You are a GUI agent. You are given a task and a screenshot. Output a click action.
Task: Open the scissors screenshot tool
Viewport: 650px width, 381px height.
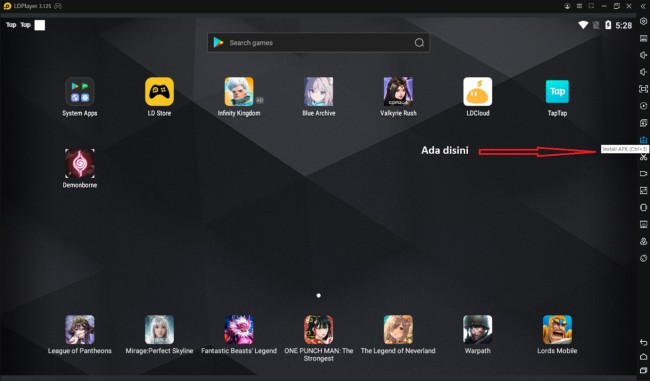(x=643, y=157)
